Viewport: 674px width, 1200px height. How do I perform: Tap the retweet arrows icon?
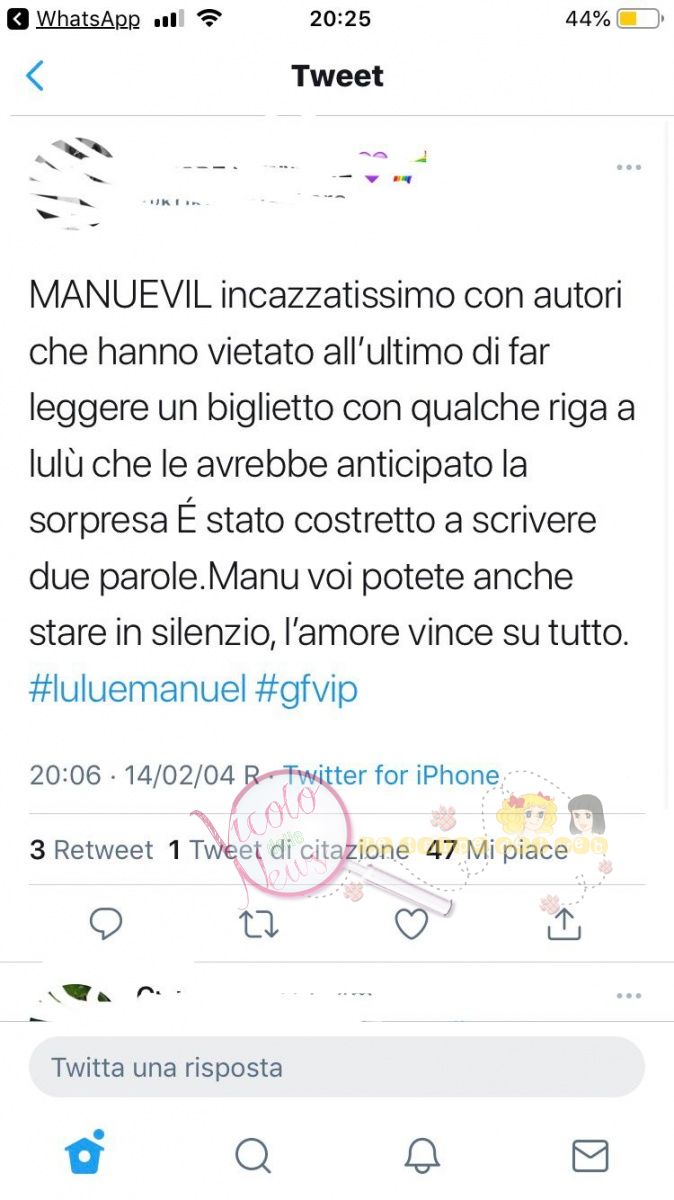pyautogui.click(x=259, y=925)
